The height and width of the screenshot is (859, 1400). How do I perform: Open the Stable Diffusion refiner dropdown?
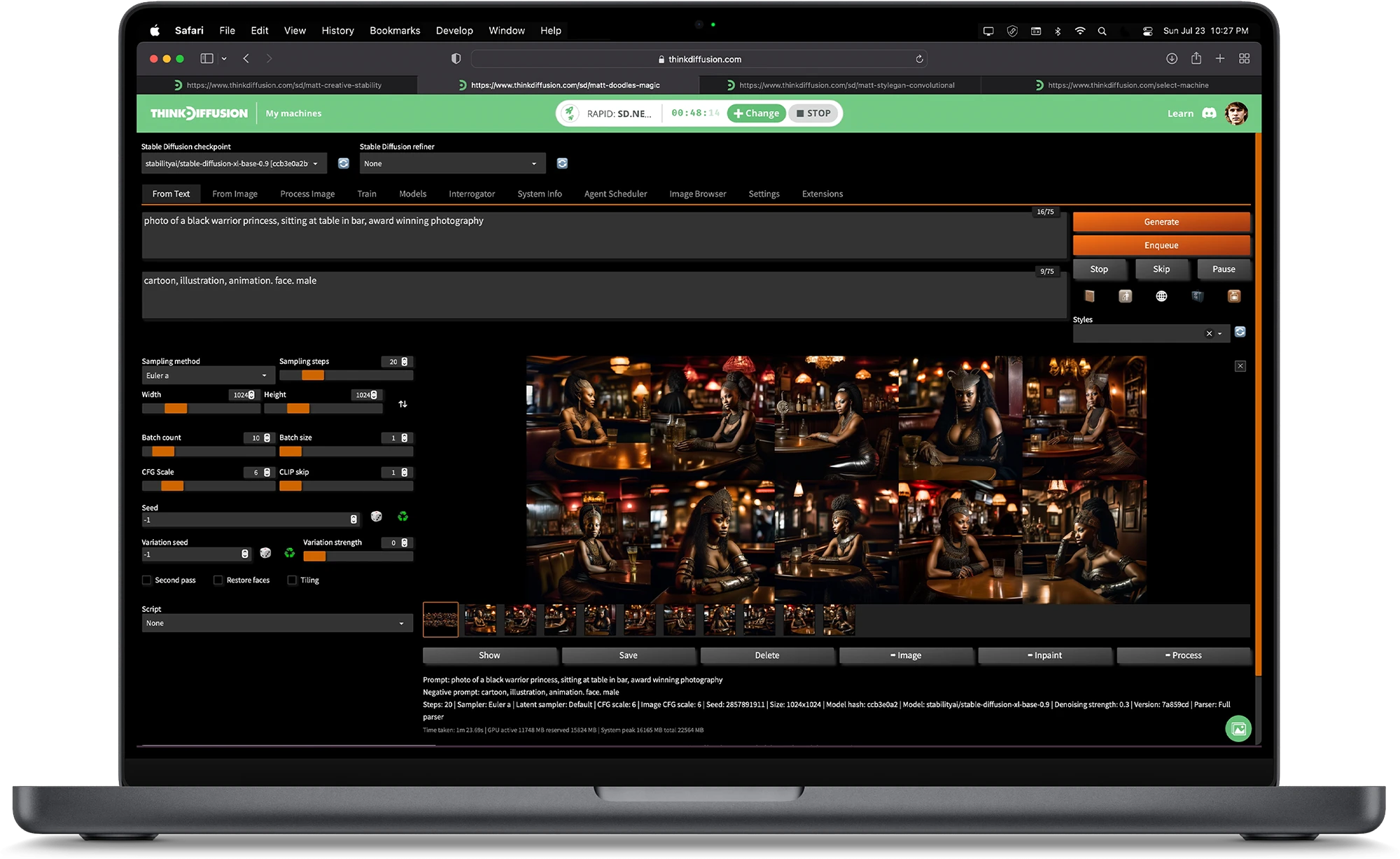451,164
